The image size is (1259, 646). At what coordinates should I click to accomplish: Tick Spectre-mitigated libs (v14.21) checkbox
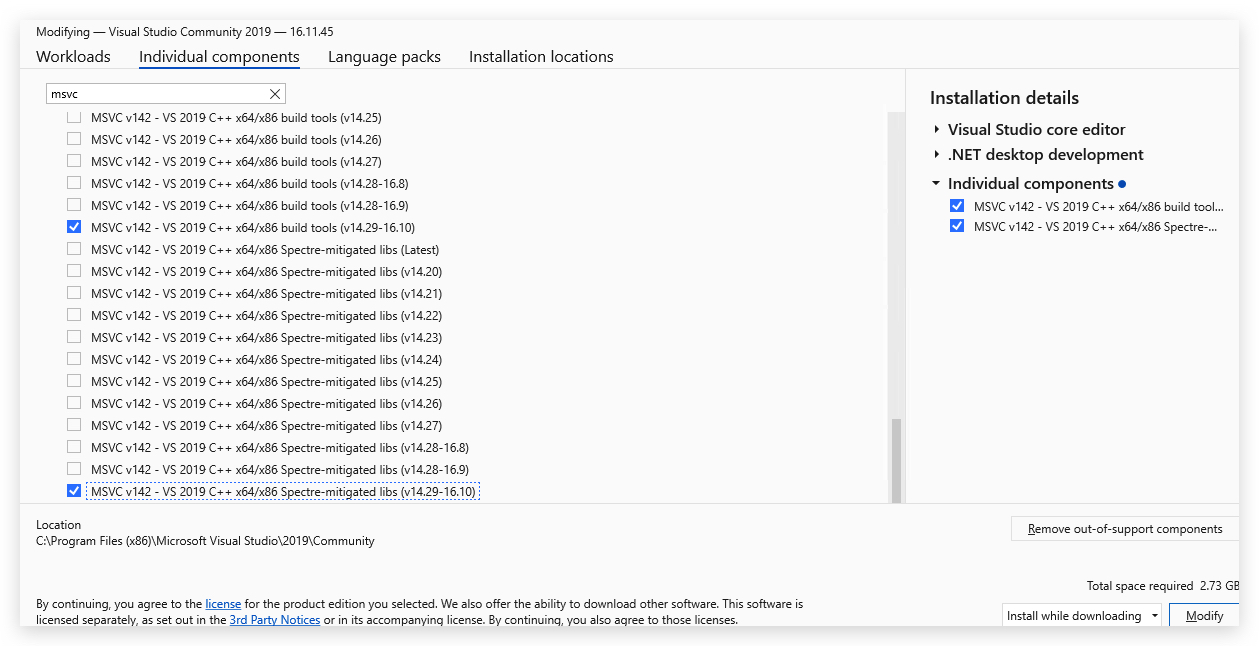[74, 294]
